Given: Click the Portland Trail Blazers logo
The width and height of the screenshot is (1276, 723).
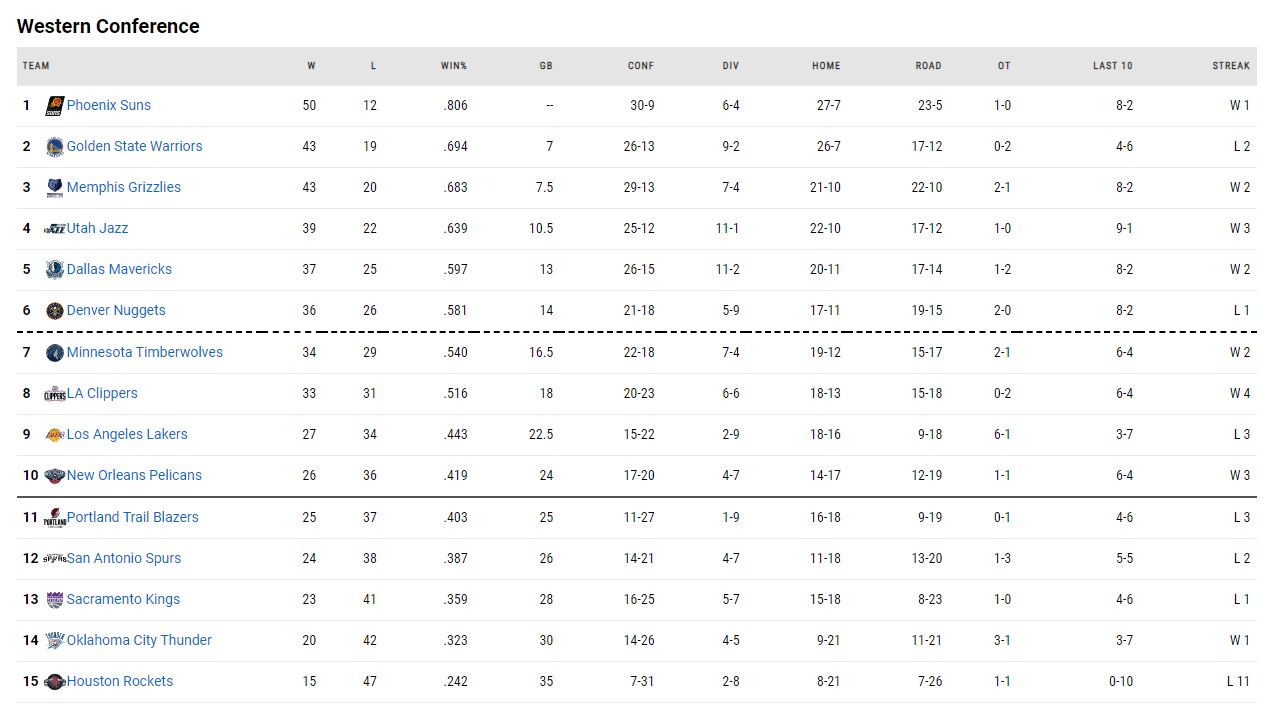Looking at the screenshot, I should [53, 517].
